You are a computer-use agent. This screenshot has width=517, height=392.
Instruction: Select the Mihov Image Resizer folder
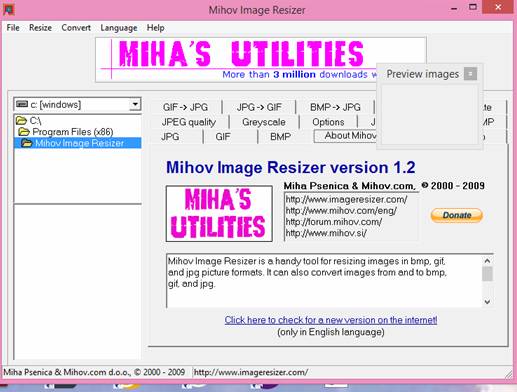coord(79,143)
